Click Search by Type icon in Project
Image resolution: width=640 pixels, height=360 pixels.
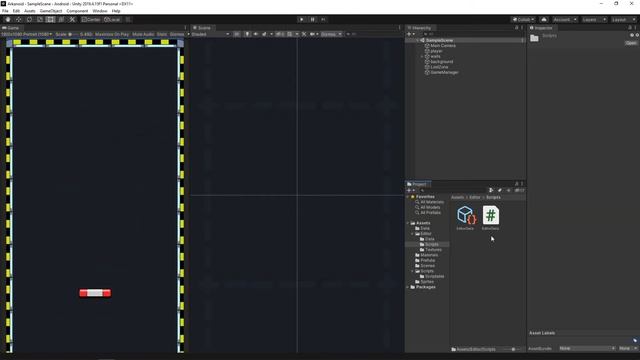(x=491, y=191)
